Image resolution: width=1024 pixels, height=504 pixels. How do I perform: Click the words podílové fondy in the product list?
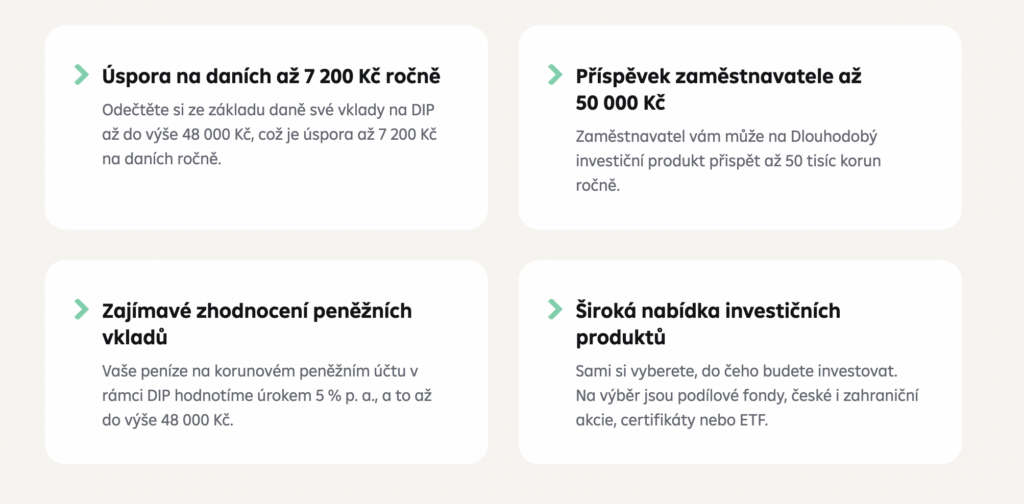pyautogui.click(x=717, y=395)
